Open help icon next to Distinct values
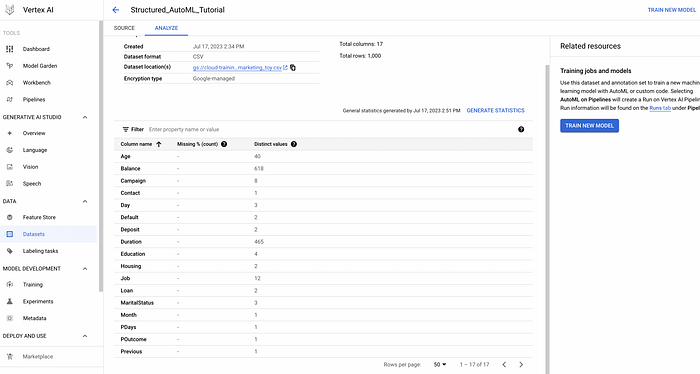This screenshot has height=374, width=700. (294, 144)
